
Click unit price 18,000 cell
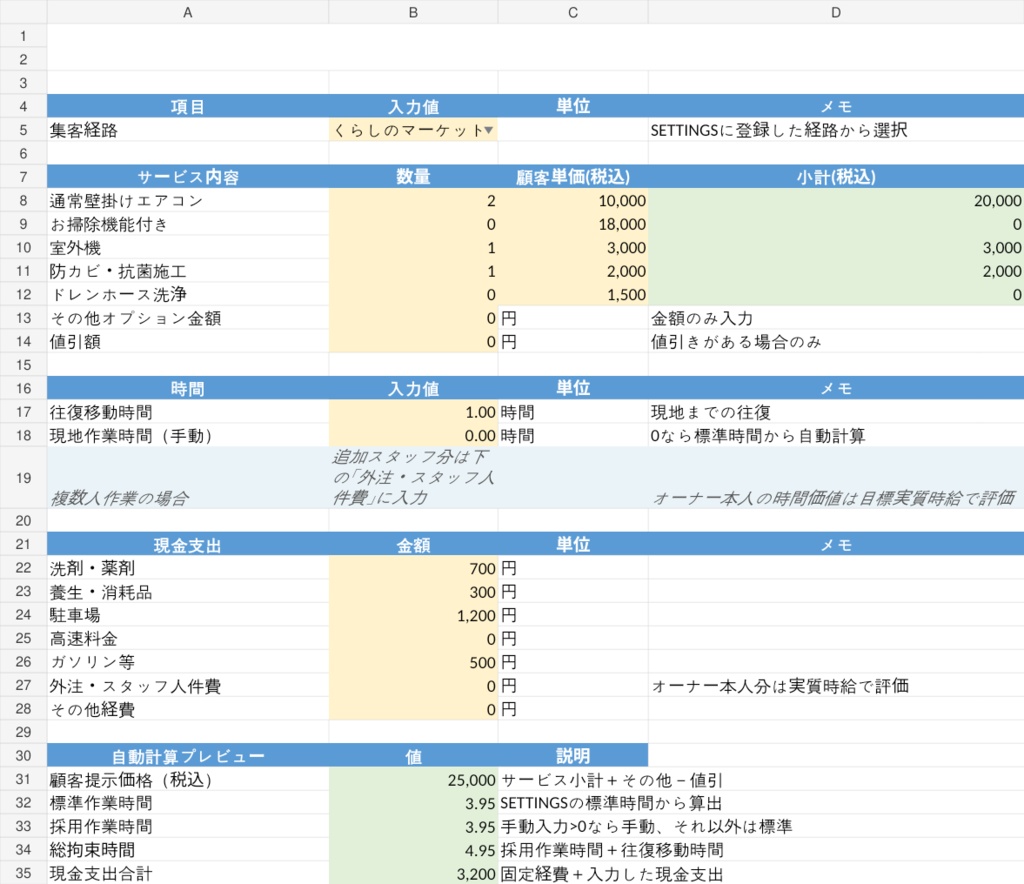(x=573, y=224)
